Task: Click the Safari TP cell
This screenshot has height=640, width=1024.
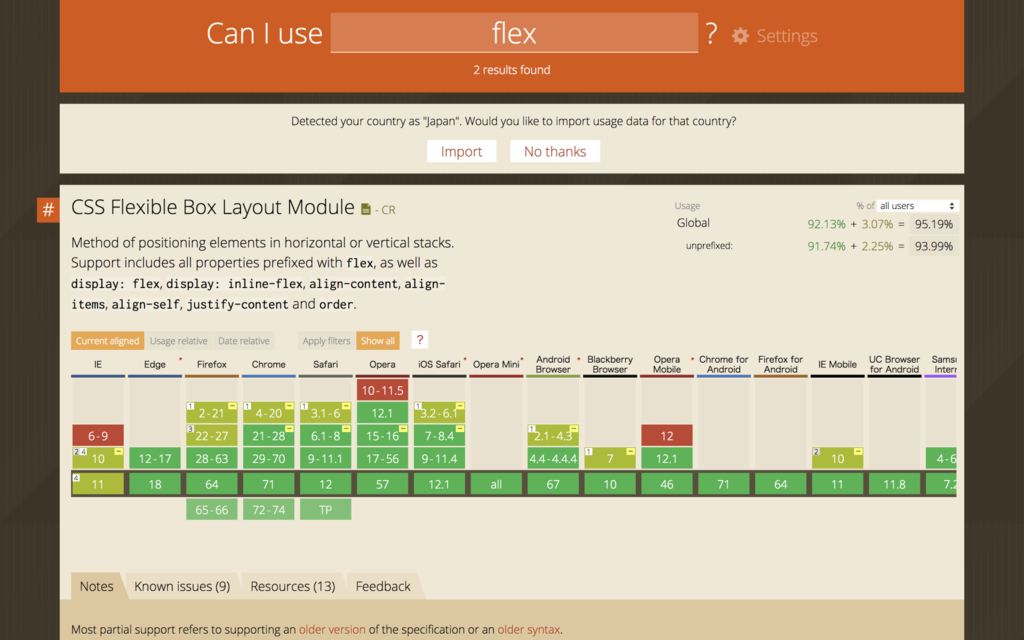Action: click(325, 509)
